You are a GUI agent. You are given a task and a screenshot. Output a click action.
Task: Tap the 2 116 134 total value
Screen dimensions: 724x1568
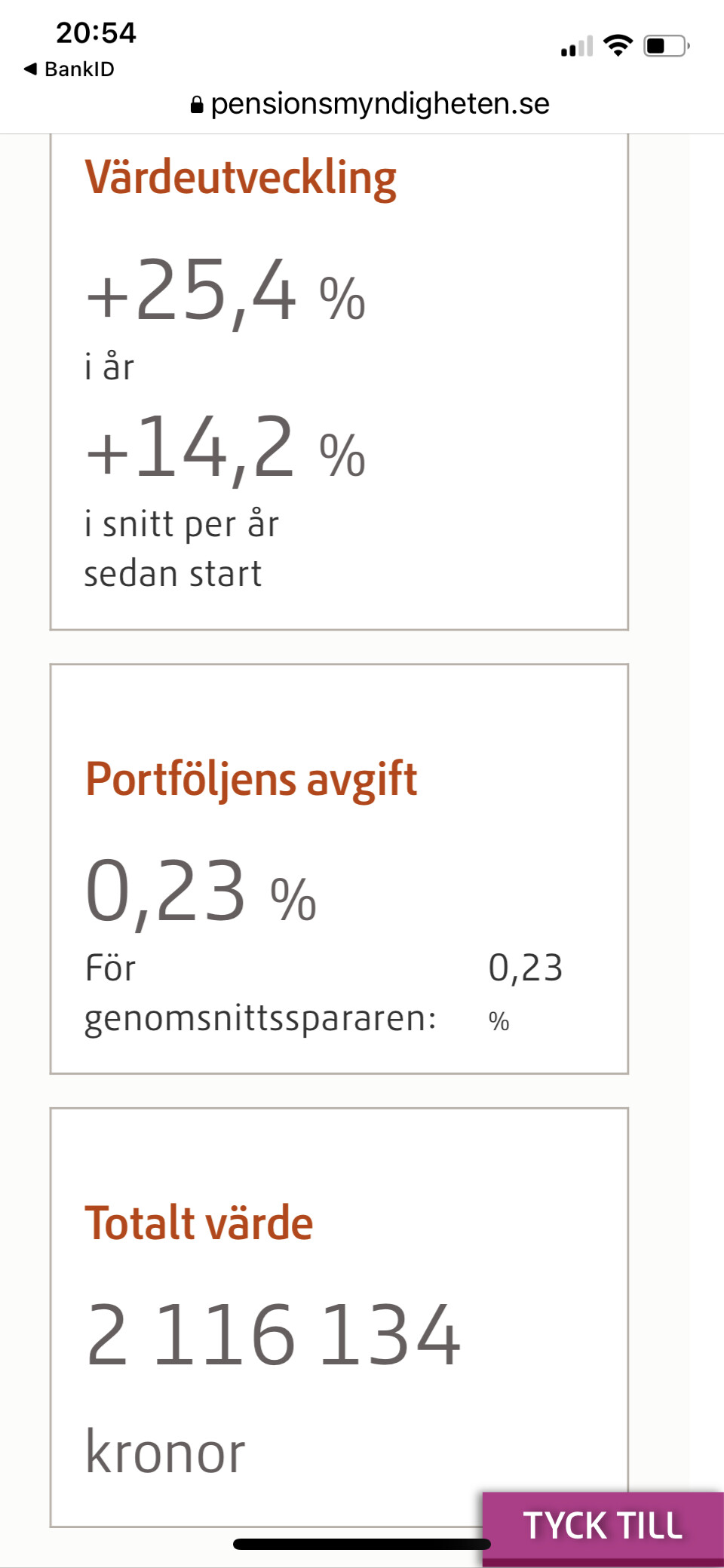tap(273, 1336)
